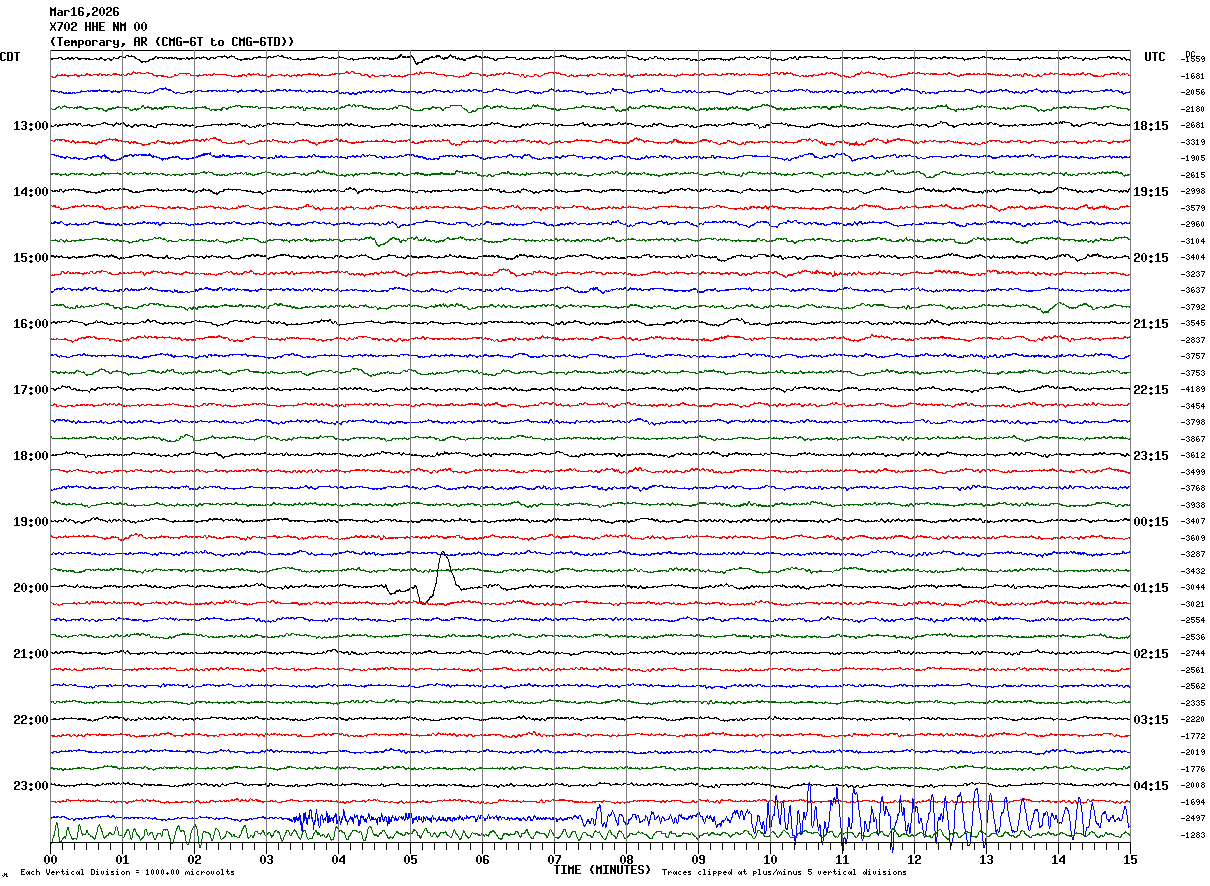
Task: Click the DC offset value "-3044"
Action: point(1193,588)
